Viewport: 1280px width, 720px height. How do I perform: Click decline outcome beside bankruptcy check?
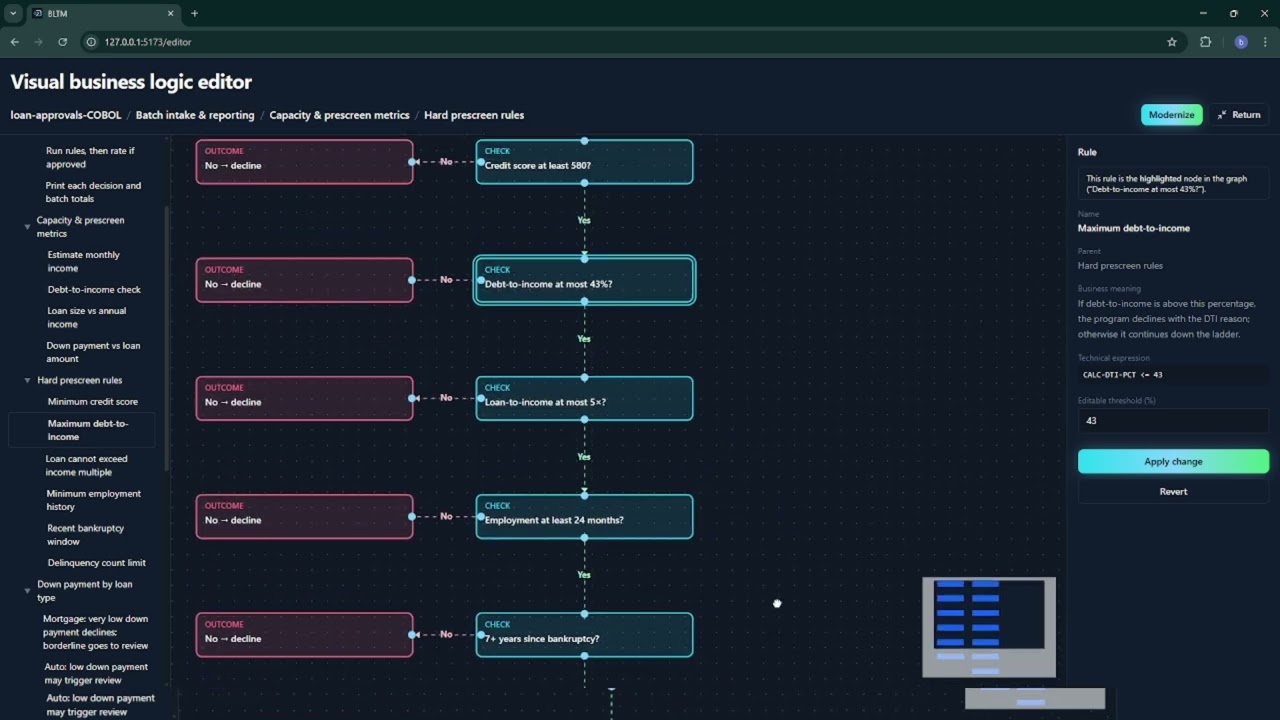click(x=304, y=635)
